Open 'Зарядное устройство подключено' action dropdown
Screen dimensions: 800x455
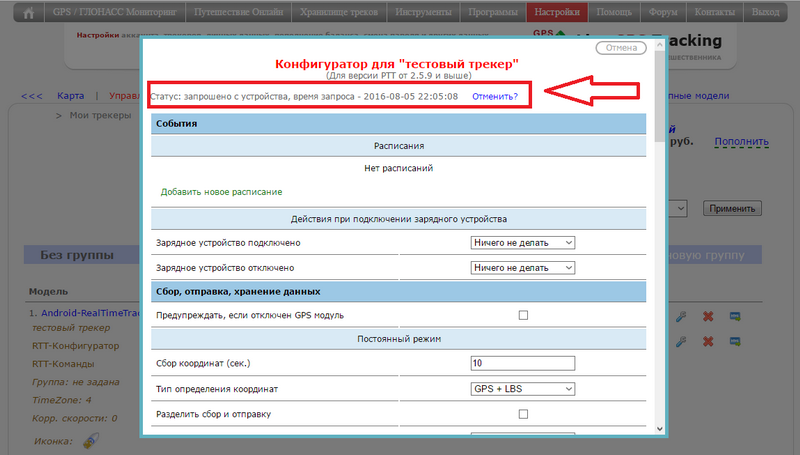(523, 243)
